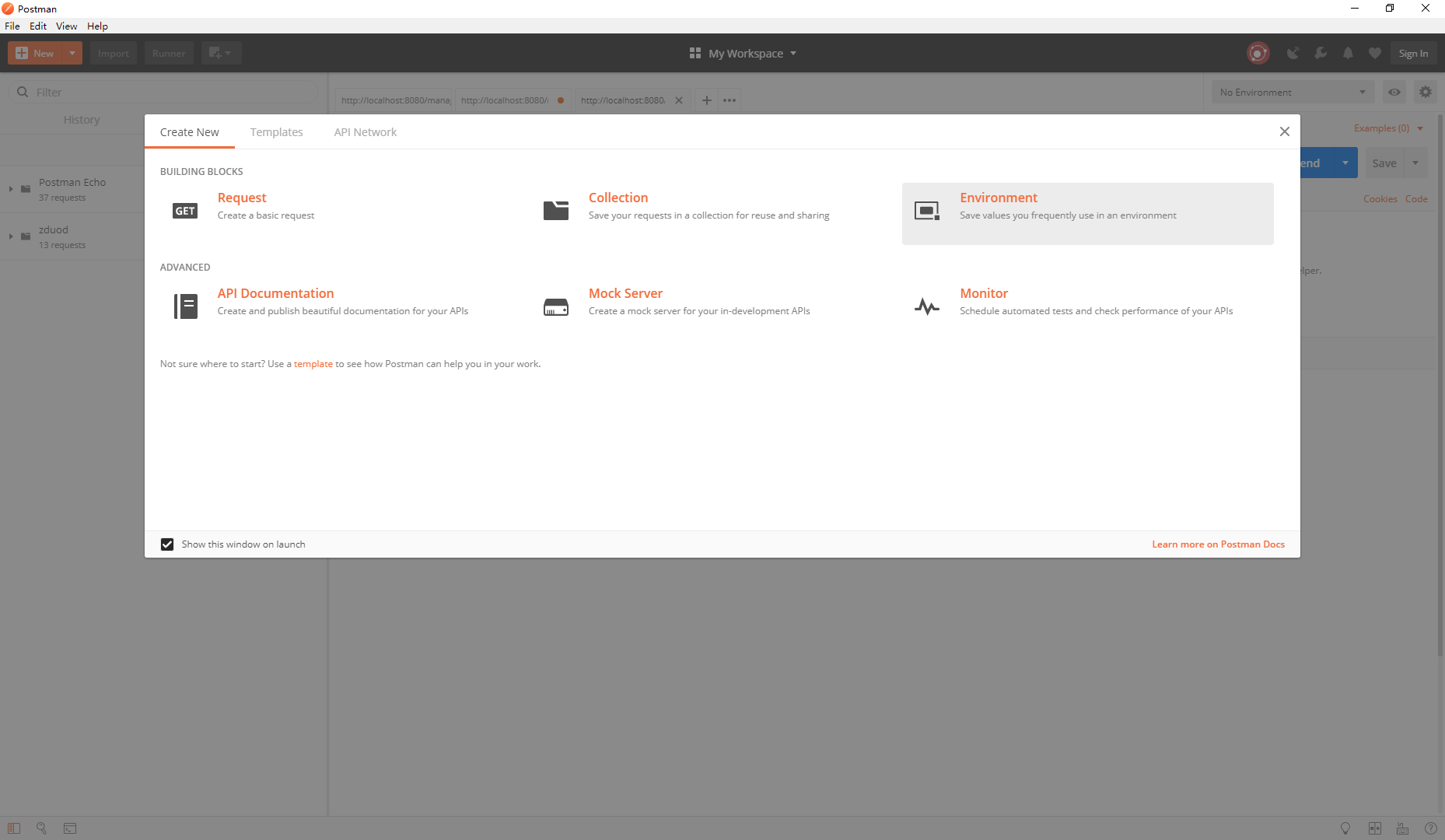Open the Manage Environments gear icon
The height and width of the screenshot is (840, 1445).
(1425, 92)
